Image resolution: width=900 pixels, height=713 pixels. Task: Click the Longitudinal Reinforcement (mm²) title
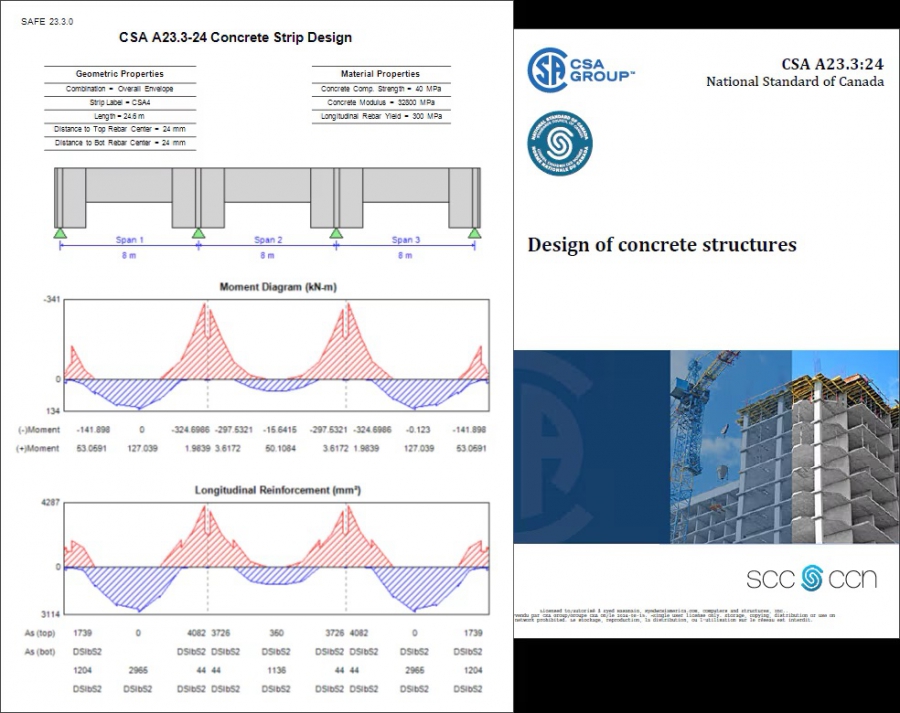[x=278, y=490]
